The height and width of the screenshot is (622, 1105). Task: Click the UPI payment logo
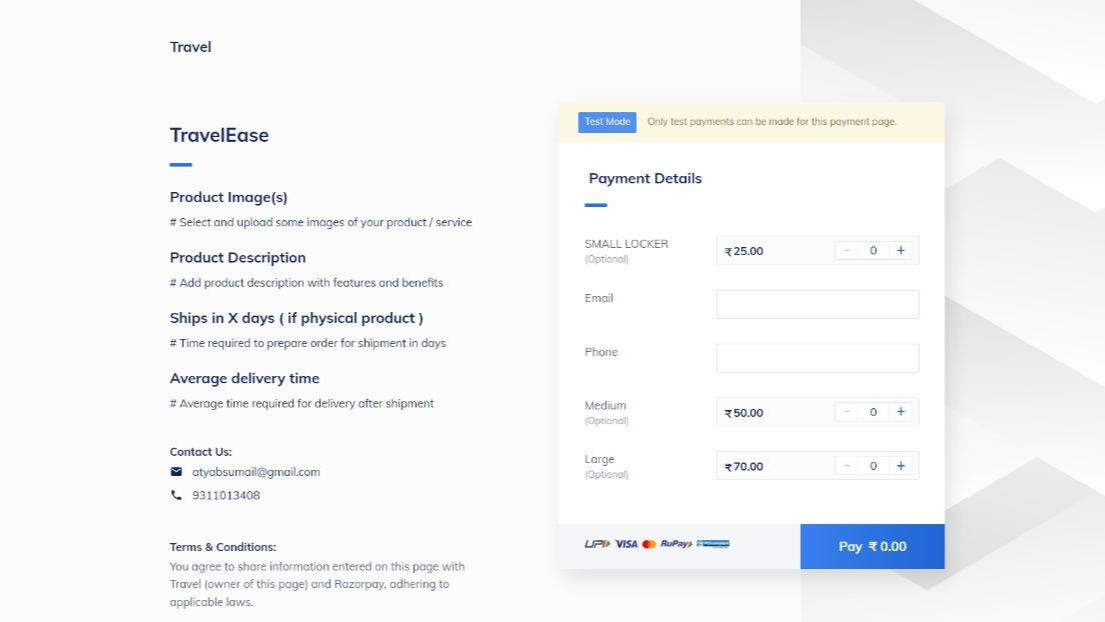tap(597, 544)
